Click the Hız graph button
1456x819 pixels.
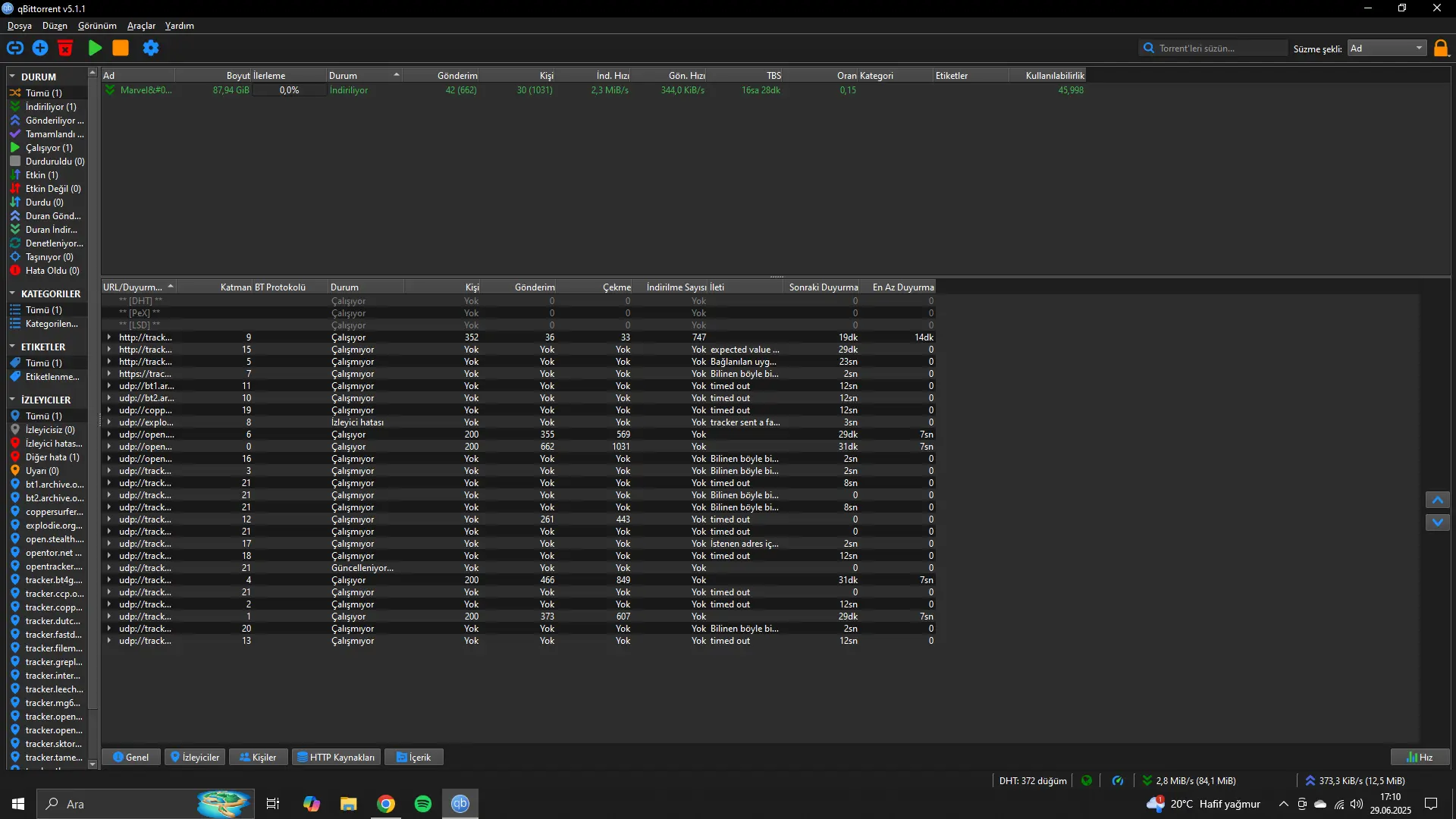click(x=1420, y=757)
